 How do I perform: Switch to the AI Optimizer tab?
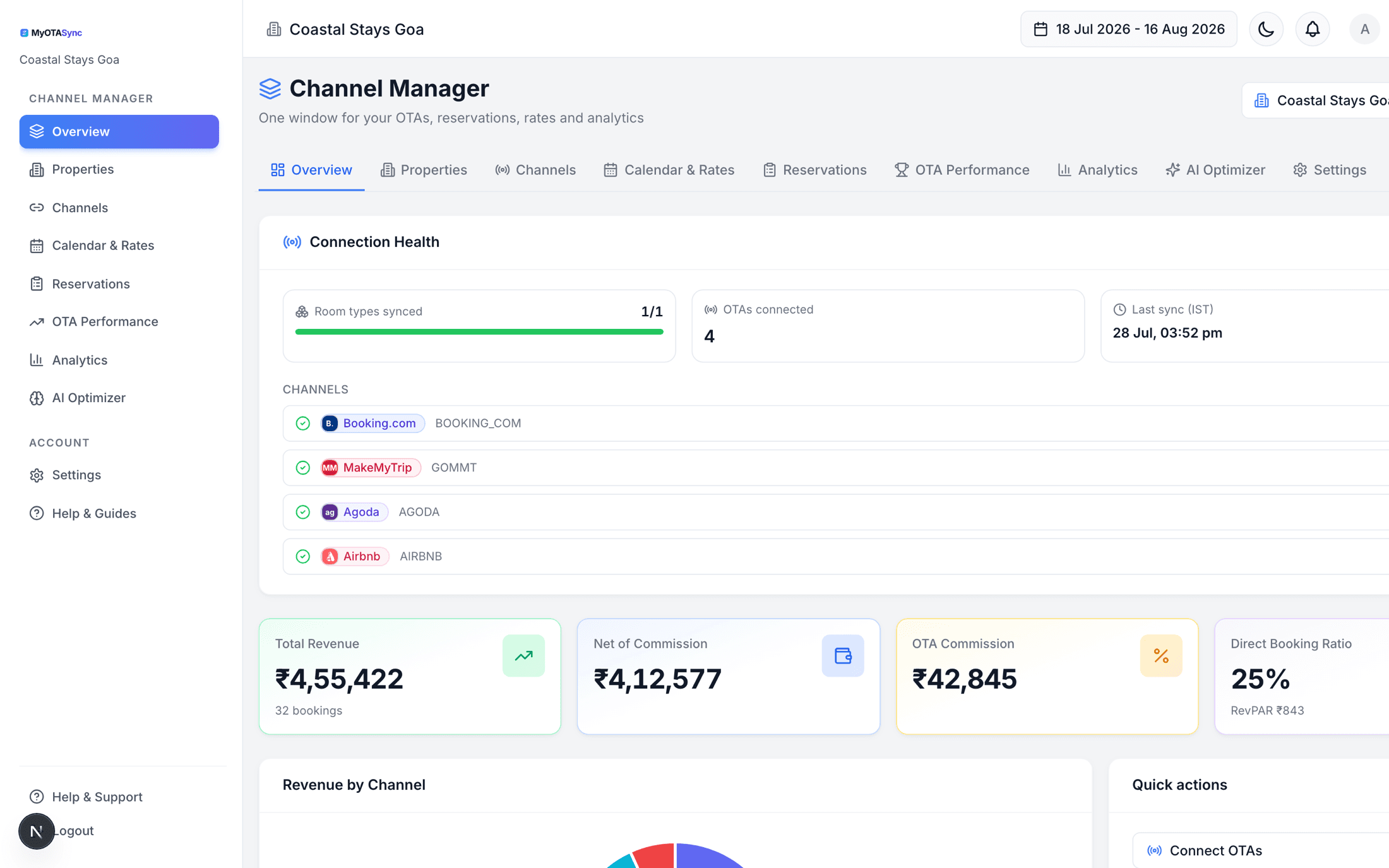coord(1215,170)
